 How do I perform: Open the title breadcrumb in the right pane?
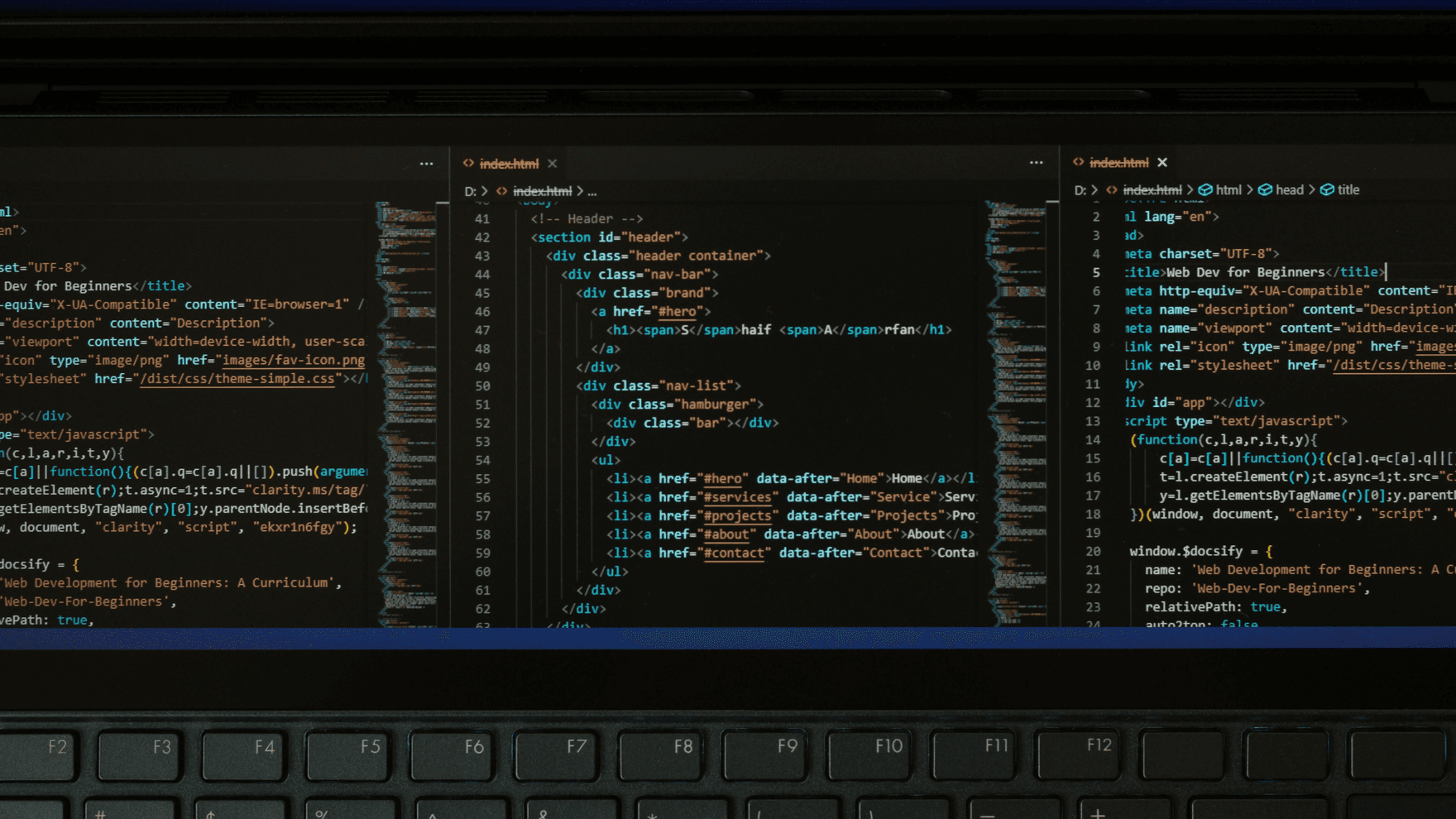coord(1348,189)
